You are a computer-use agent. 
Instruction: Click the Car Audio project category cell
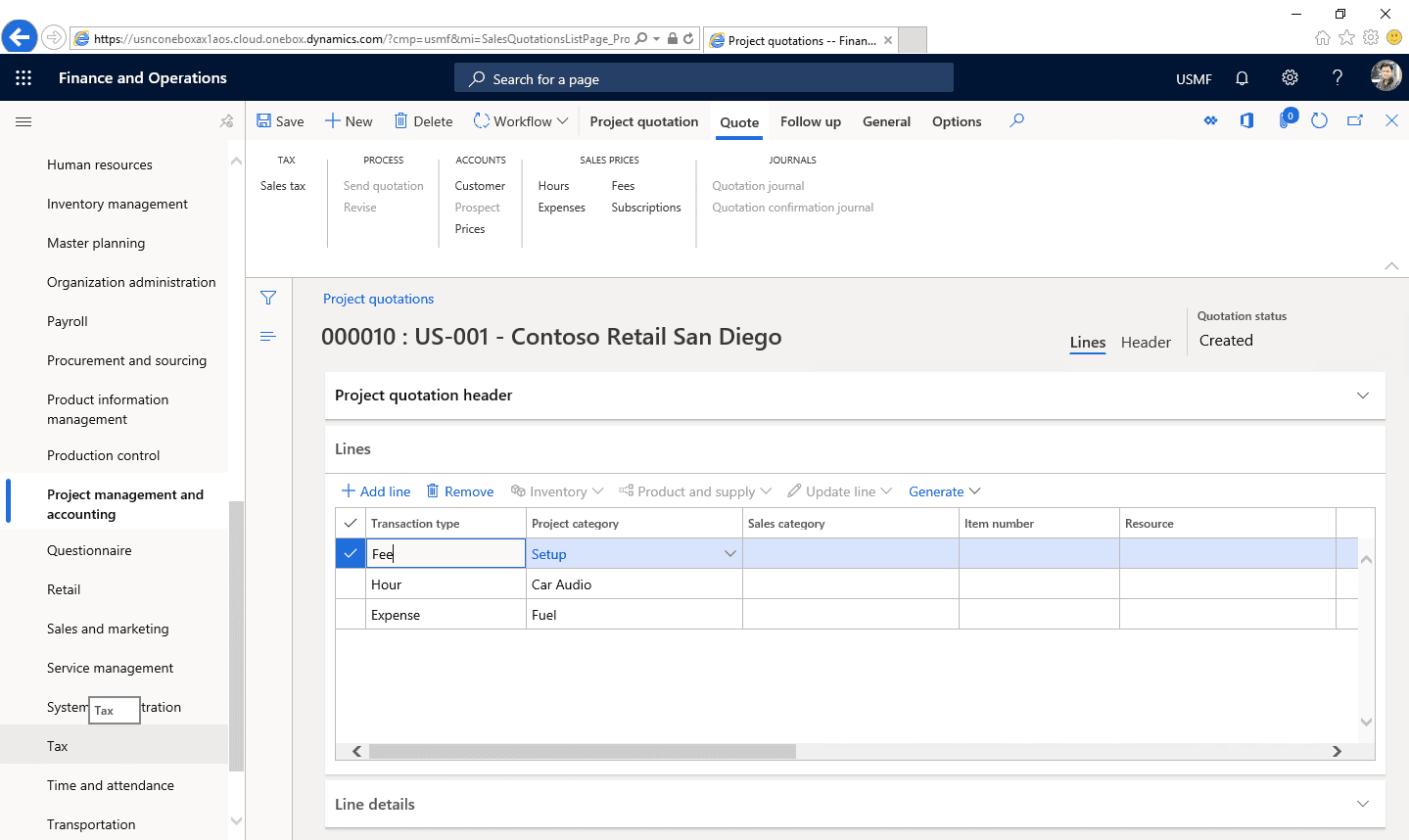click(634, 584)
